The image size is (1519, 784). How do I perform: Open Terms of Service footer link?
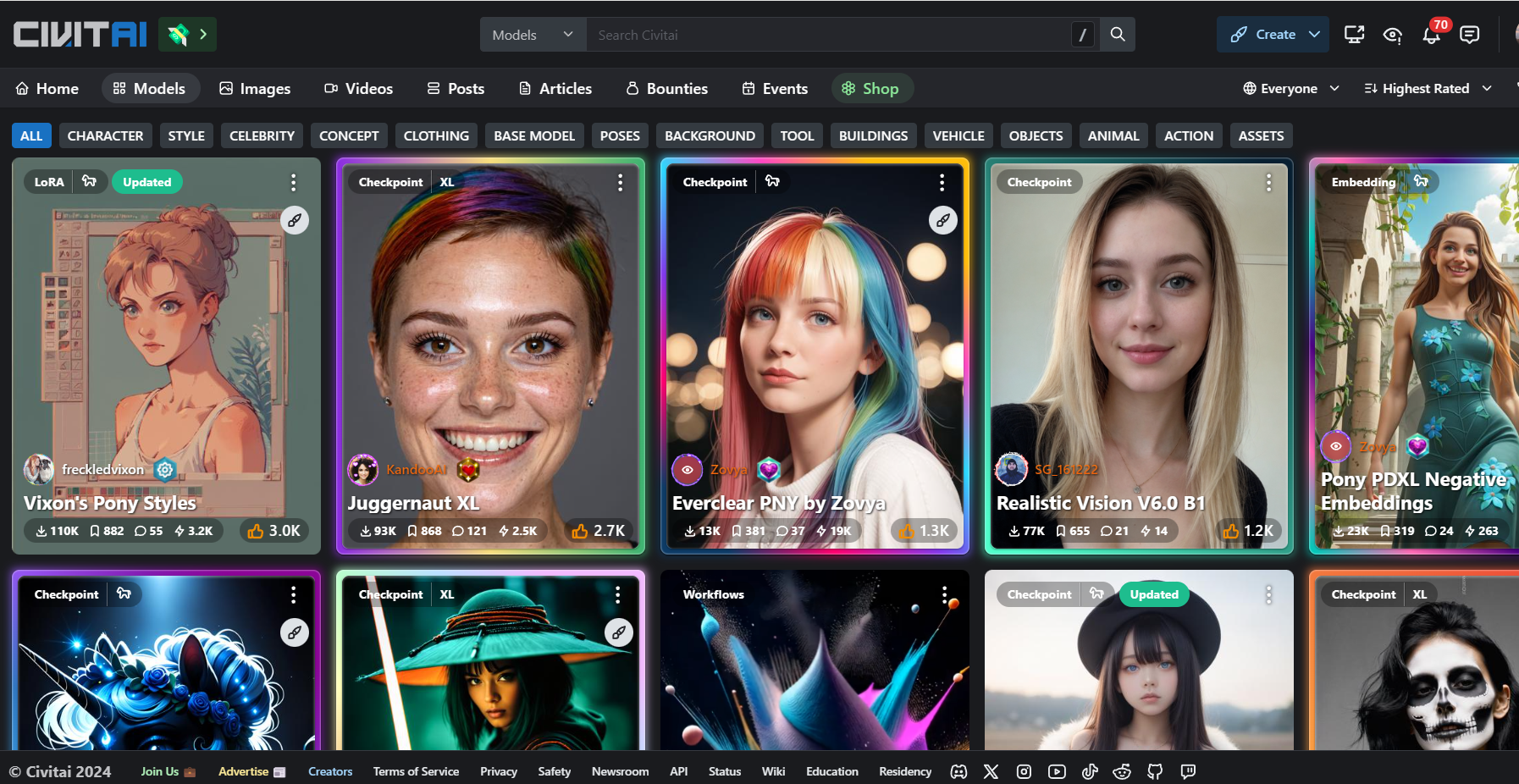(416, 771)
